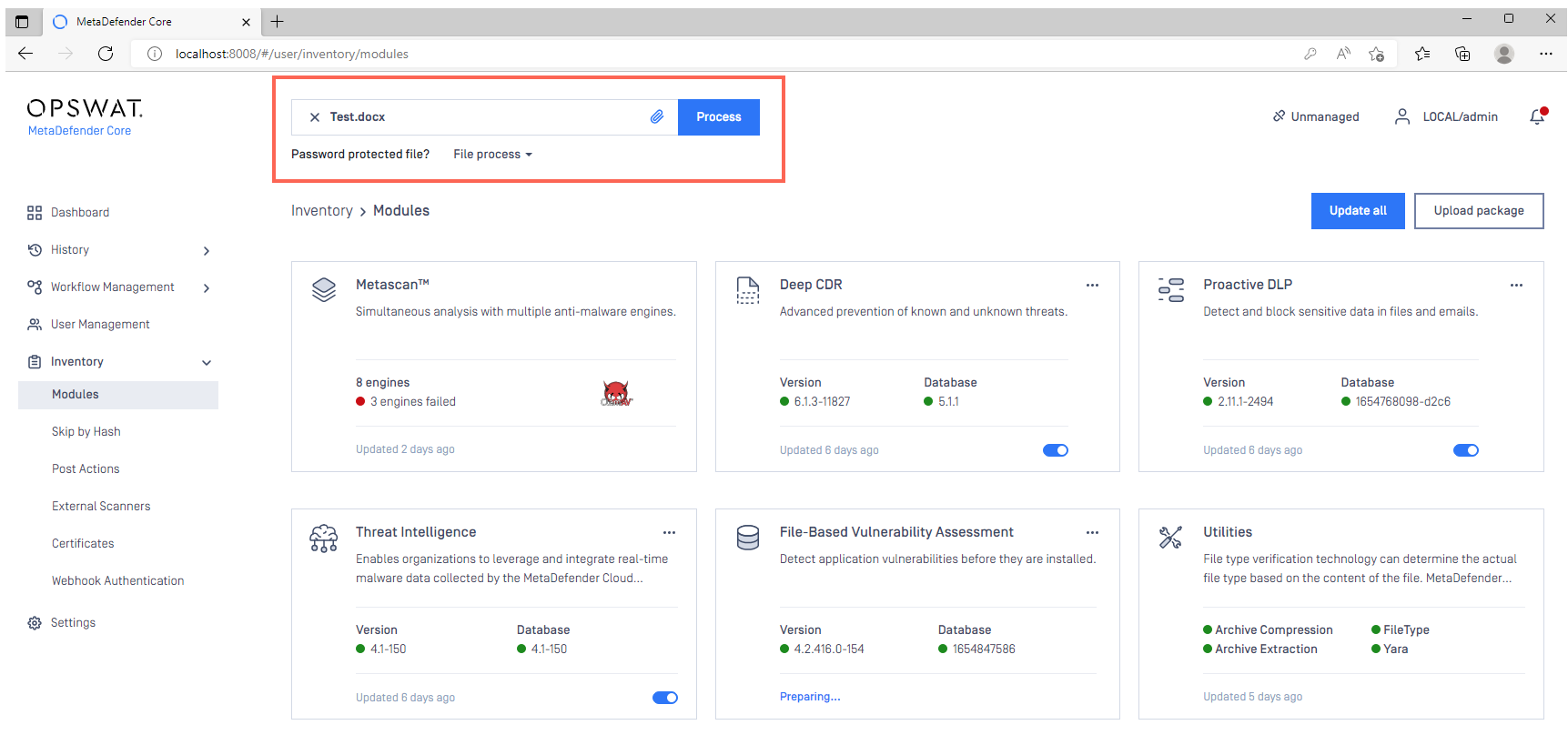Open Threat Intelligence more options menu
The image size is (1568, 745).
(669, 533)
